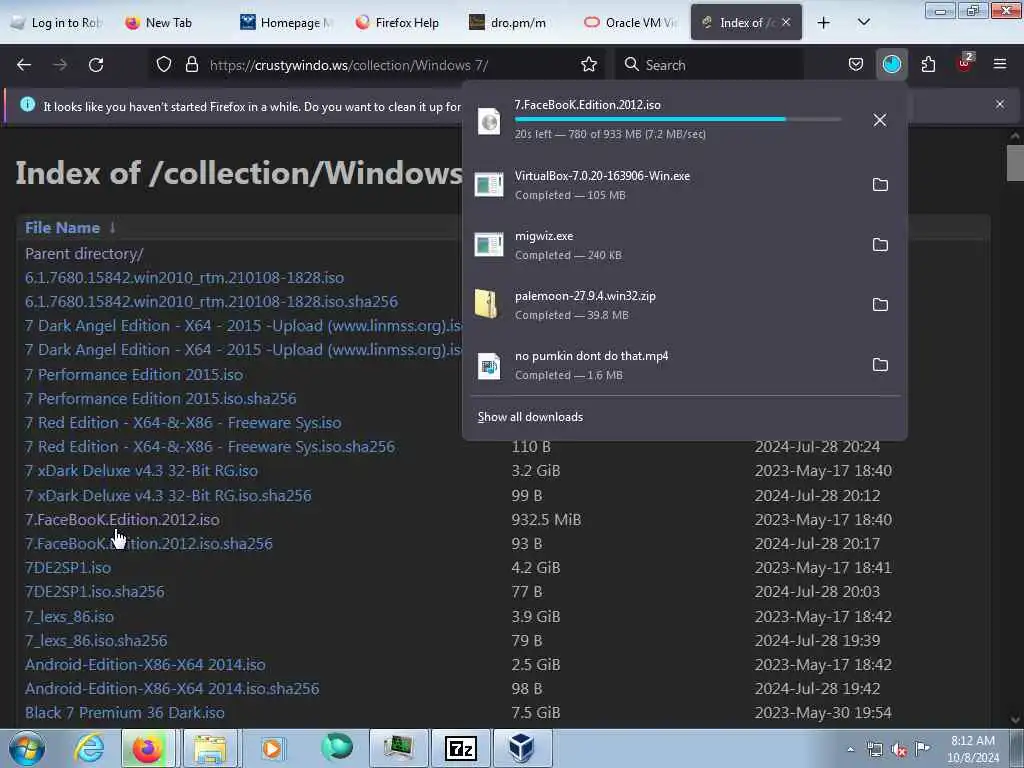Show hidden system tray icons

point(850,750)
